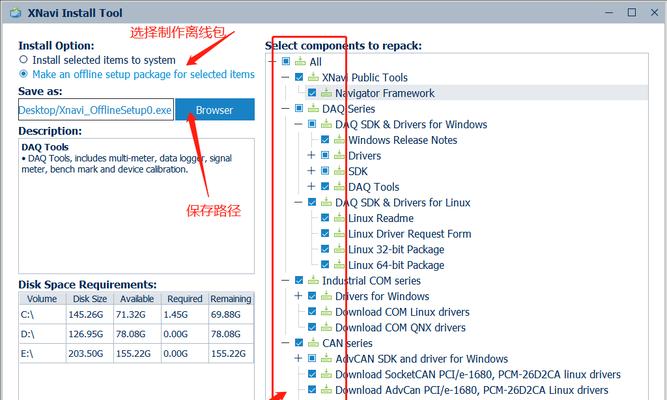Click the Volume column header
Screen dimensions: 667x400
pos(42,299)
